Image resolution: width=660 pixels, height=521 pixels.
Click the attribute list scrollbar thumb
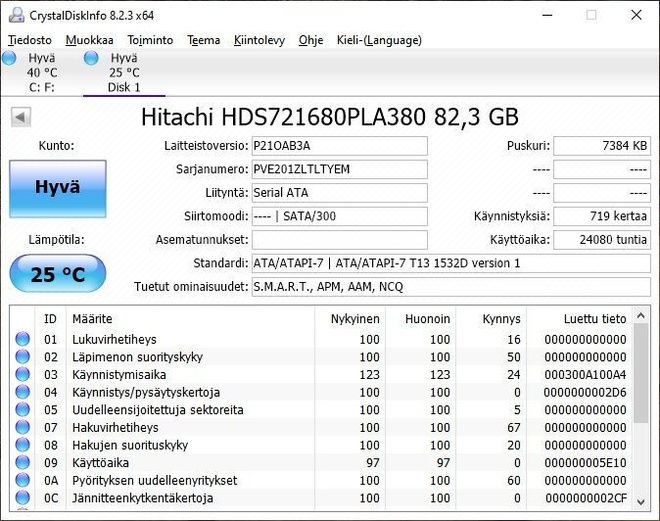pos(641,373)
